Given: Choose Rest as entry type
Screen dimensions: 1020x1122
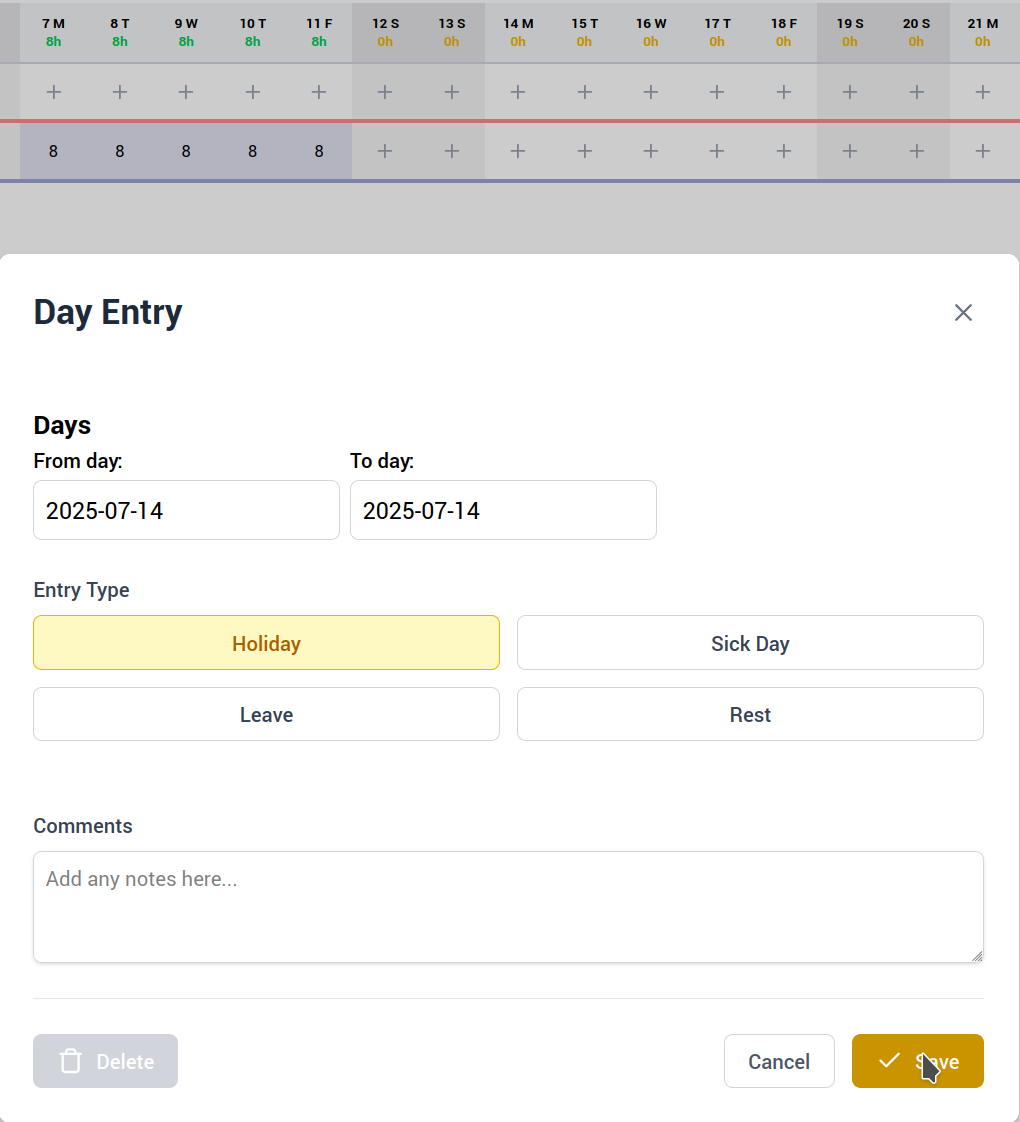Looking at the screenshot, I should 750,715.
